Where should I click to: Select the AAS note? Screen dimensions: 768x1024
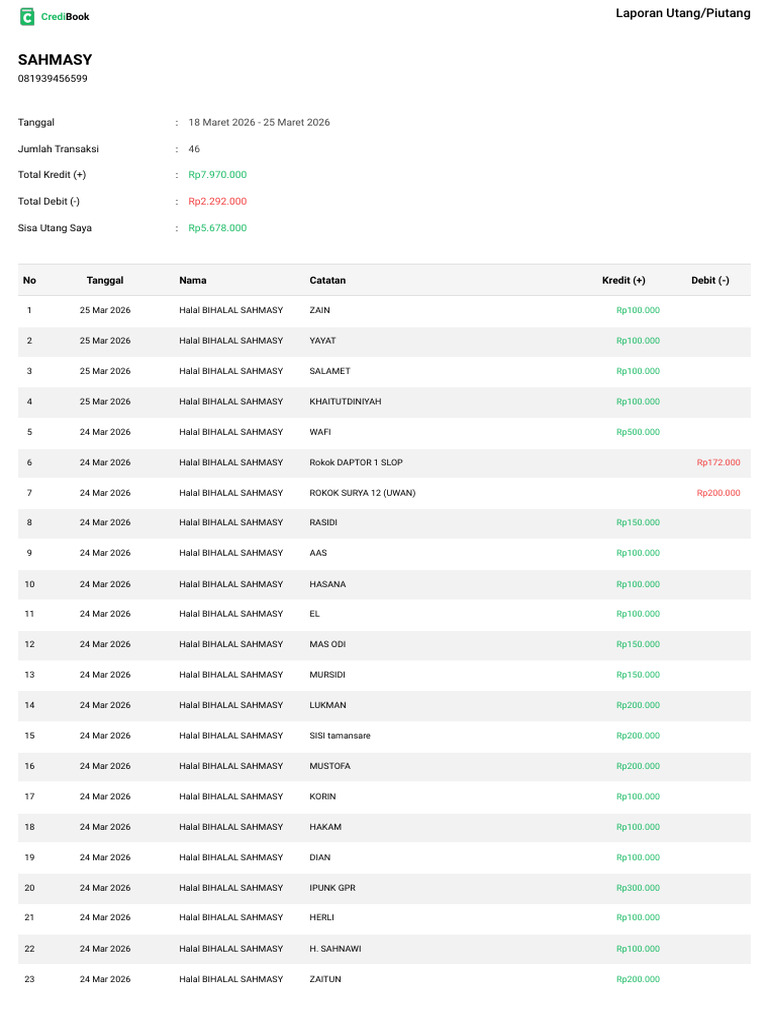[x=318, y=552]
